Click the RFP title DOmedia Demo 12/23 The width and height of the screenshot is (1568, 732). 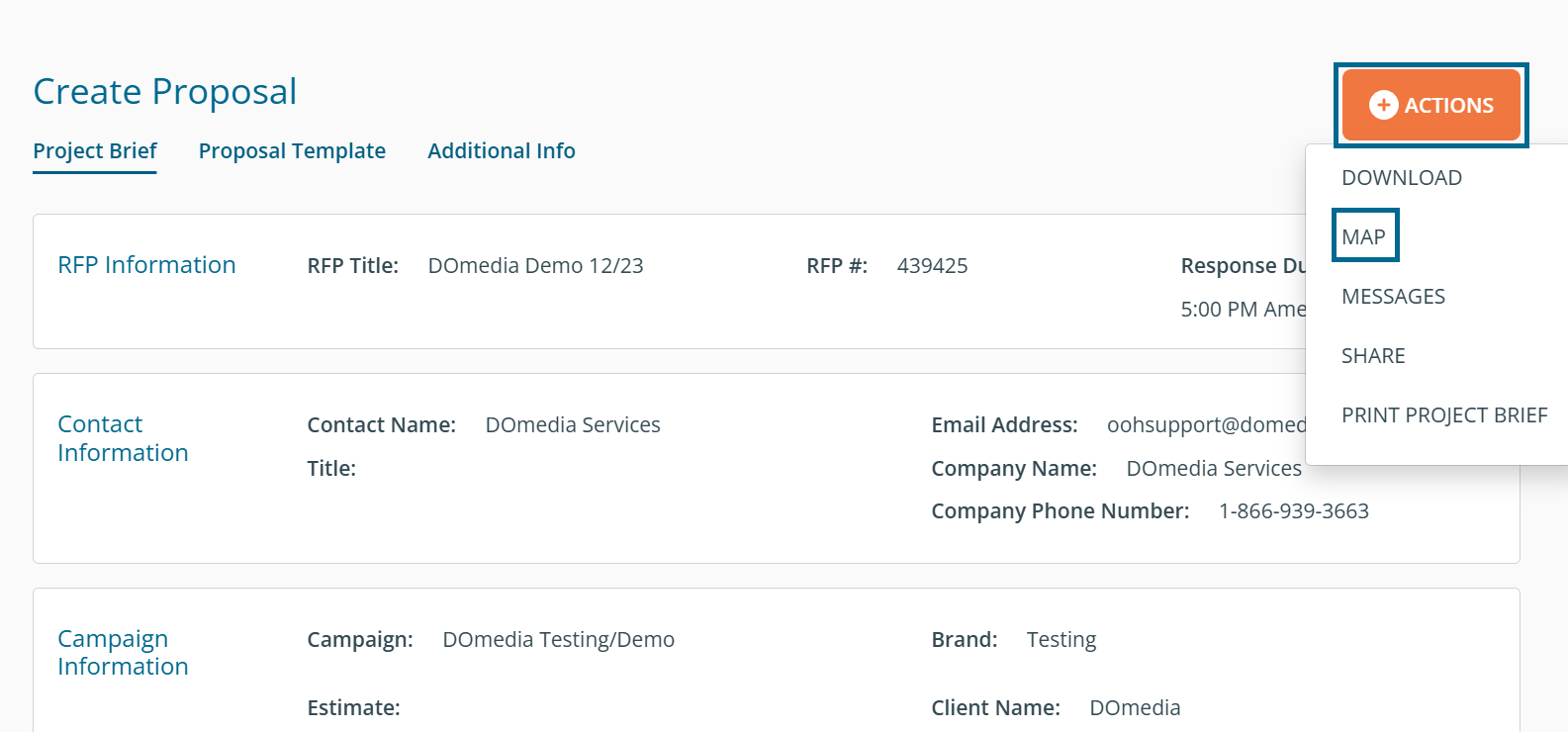pos(535,266)
